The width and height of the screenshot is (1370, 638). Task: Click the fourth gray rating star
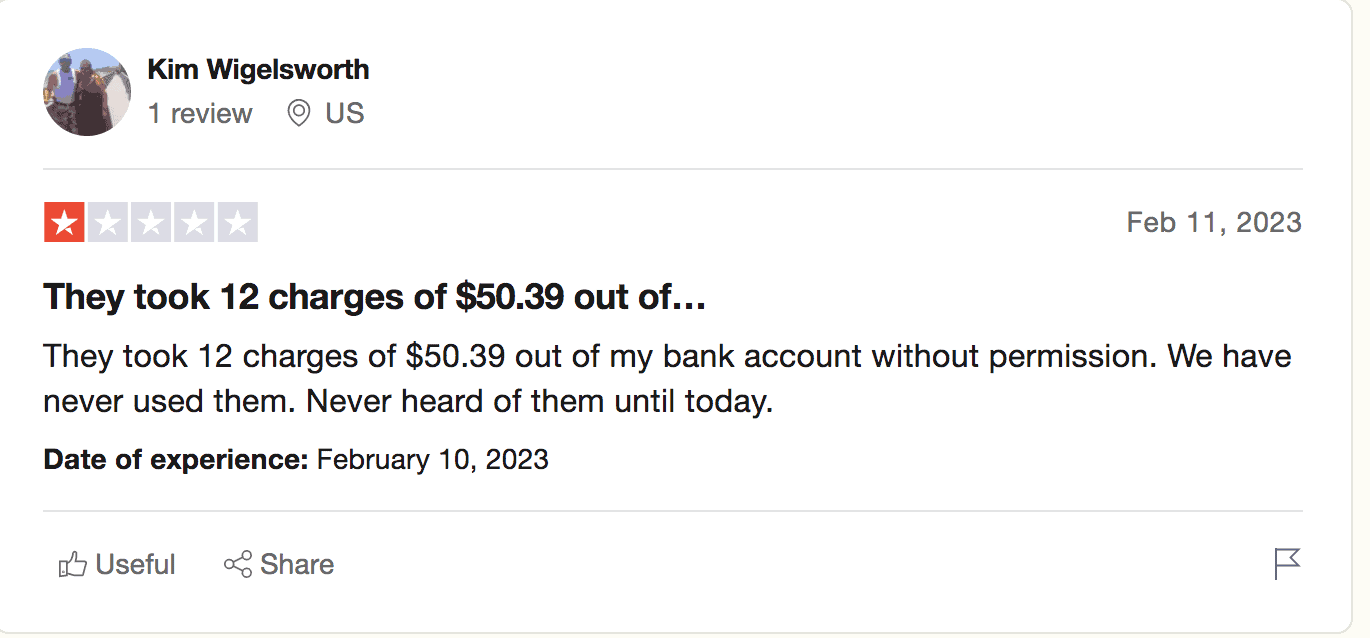[x=194, y=222]
